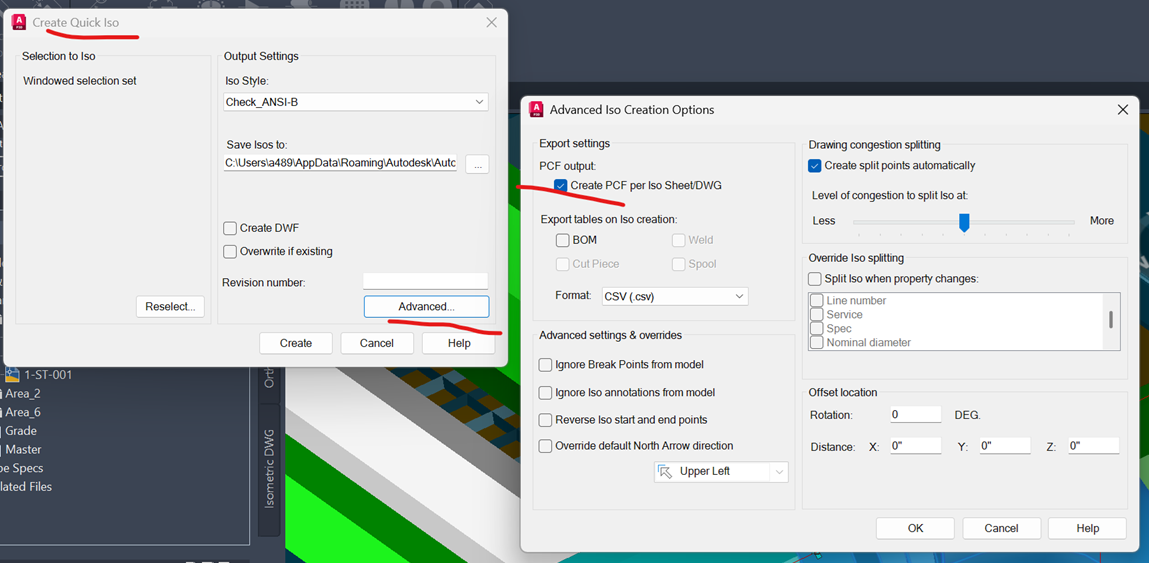Click 'Windowed selection set' text
The image size is (1149, 563).
point(80,81)
